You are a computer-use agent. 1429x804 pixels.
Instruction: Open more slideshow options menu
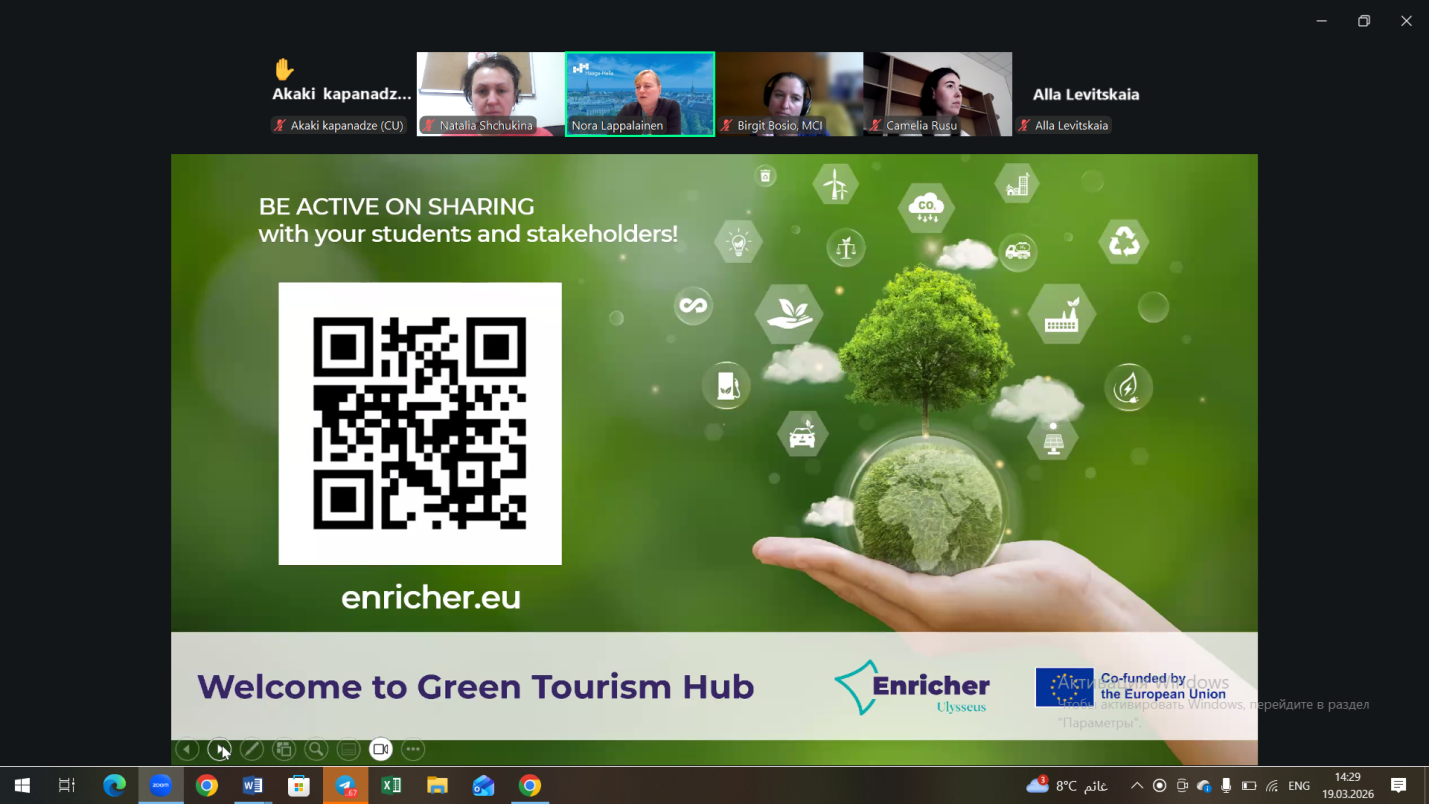[413, 749]
